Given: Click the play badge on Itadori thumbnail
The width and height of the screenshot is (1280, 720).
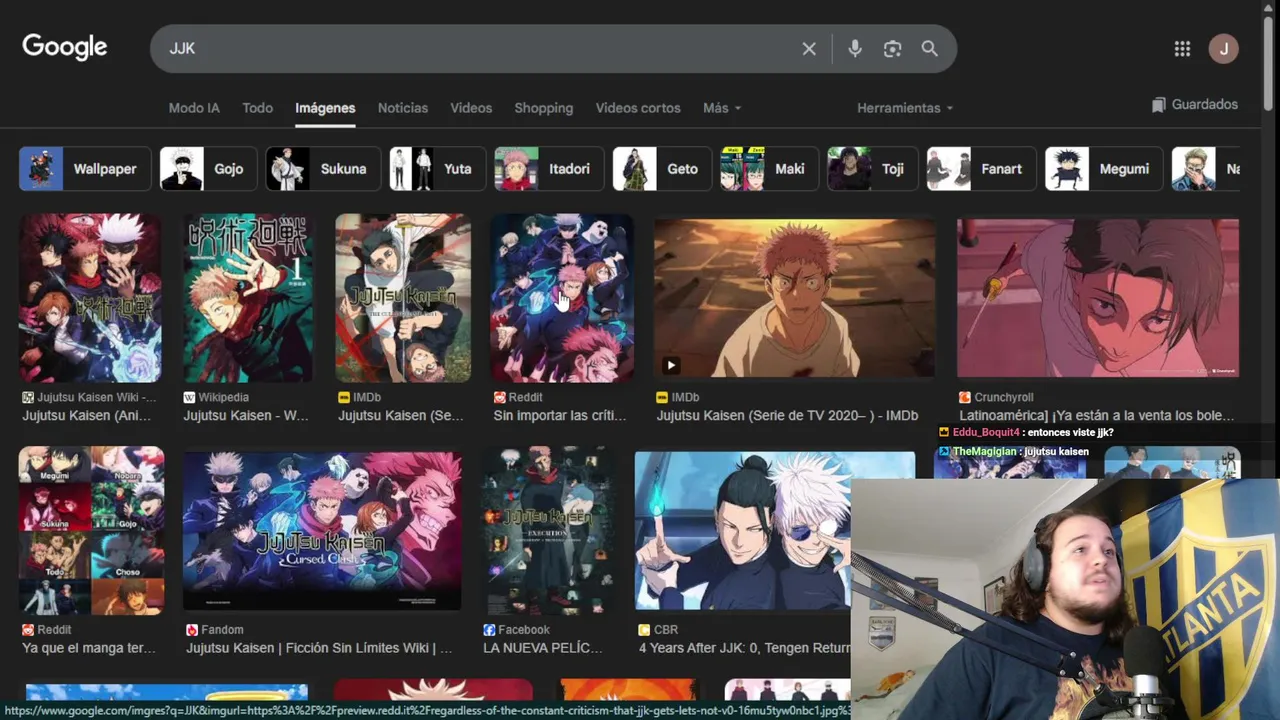Looking at the screenshot, I should pos(671,365).
